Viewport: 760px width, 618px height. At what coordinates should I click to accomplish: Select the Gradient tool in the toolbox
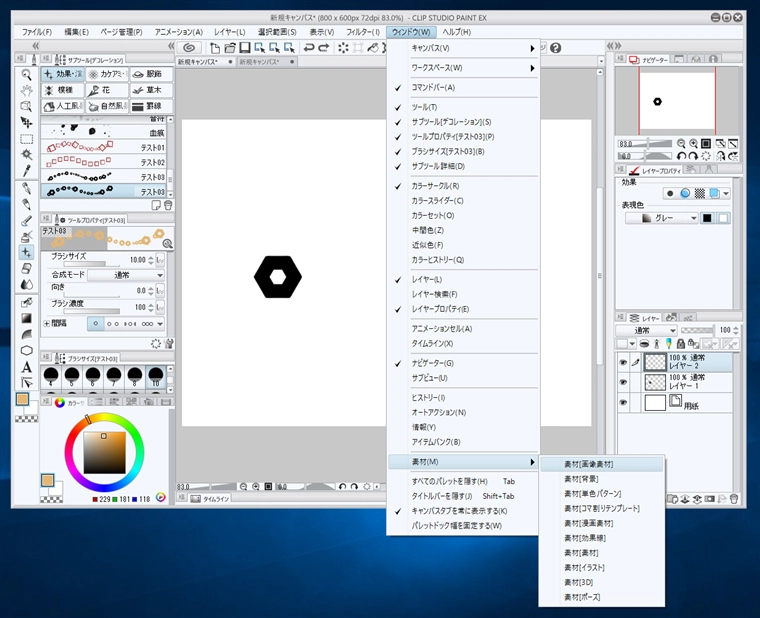point(26,318)
